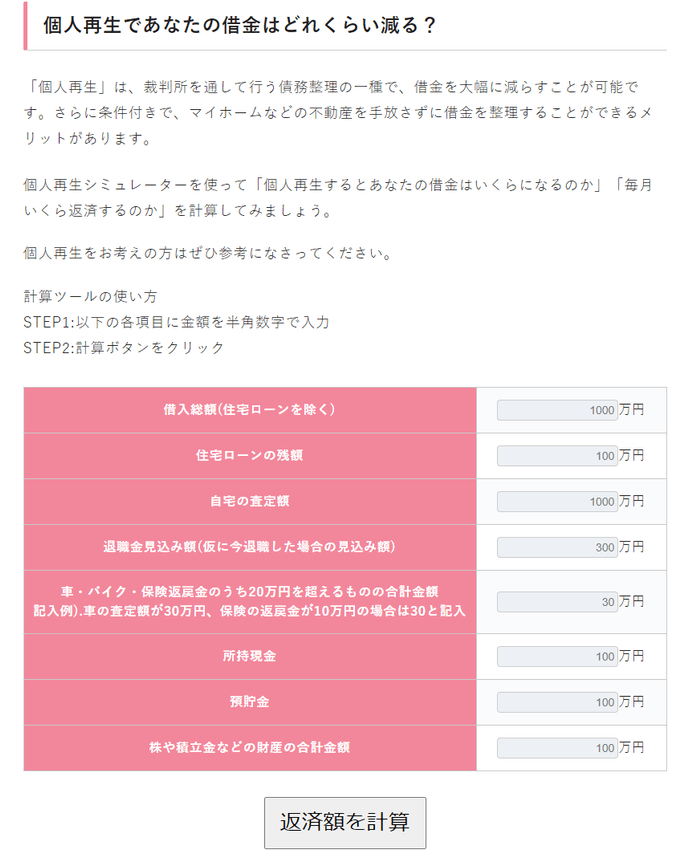Focus the 退職金見込み額 input showing 300
Image resolution: width=689 pixels, height=858 pixels.
[556, 547]
